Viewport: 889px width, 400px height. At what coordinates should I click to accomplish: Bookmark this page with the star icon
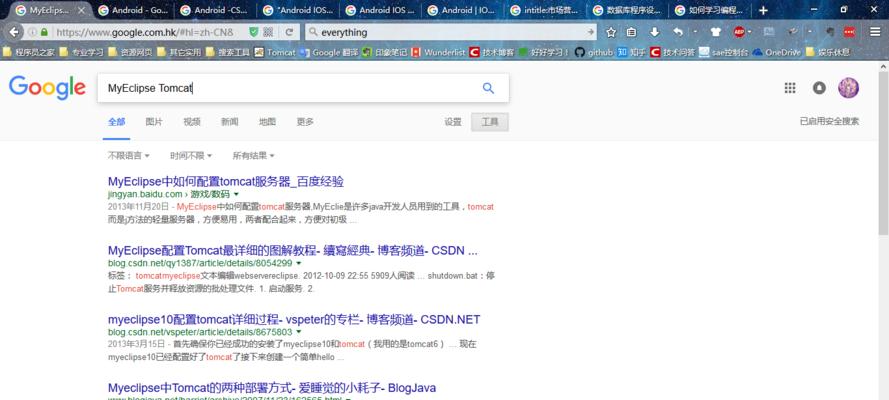click(611, 32)
